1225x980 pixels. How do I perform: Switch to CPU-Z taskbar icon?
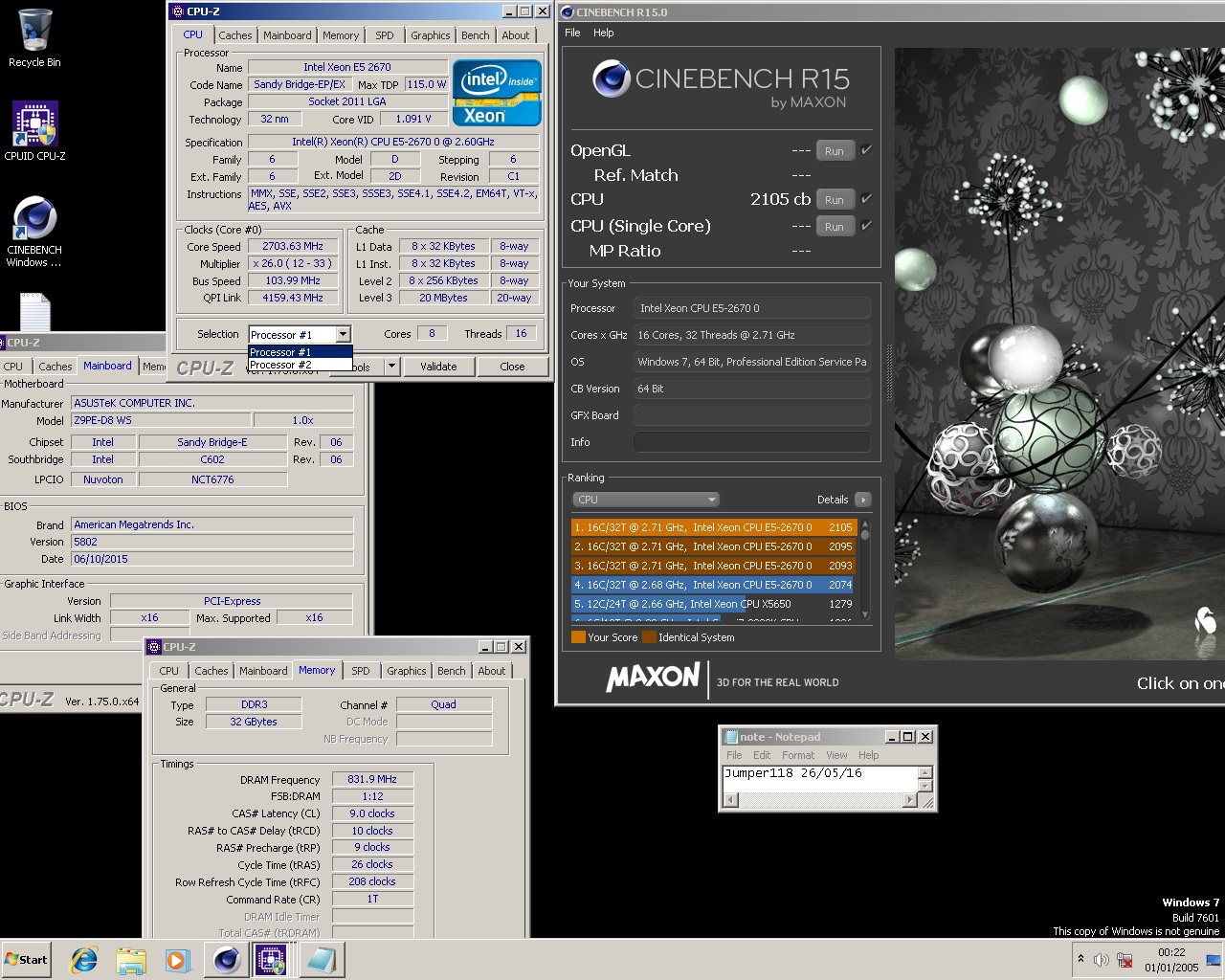coord(271,960)
